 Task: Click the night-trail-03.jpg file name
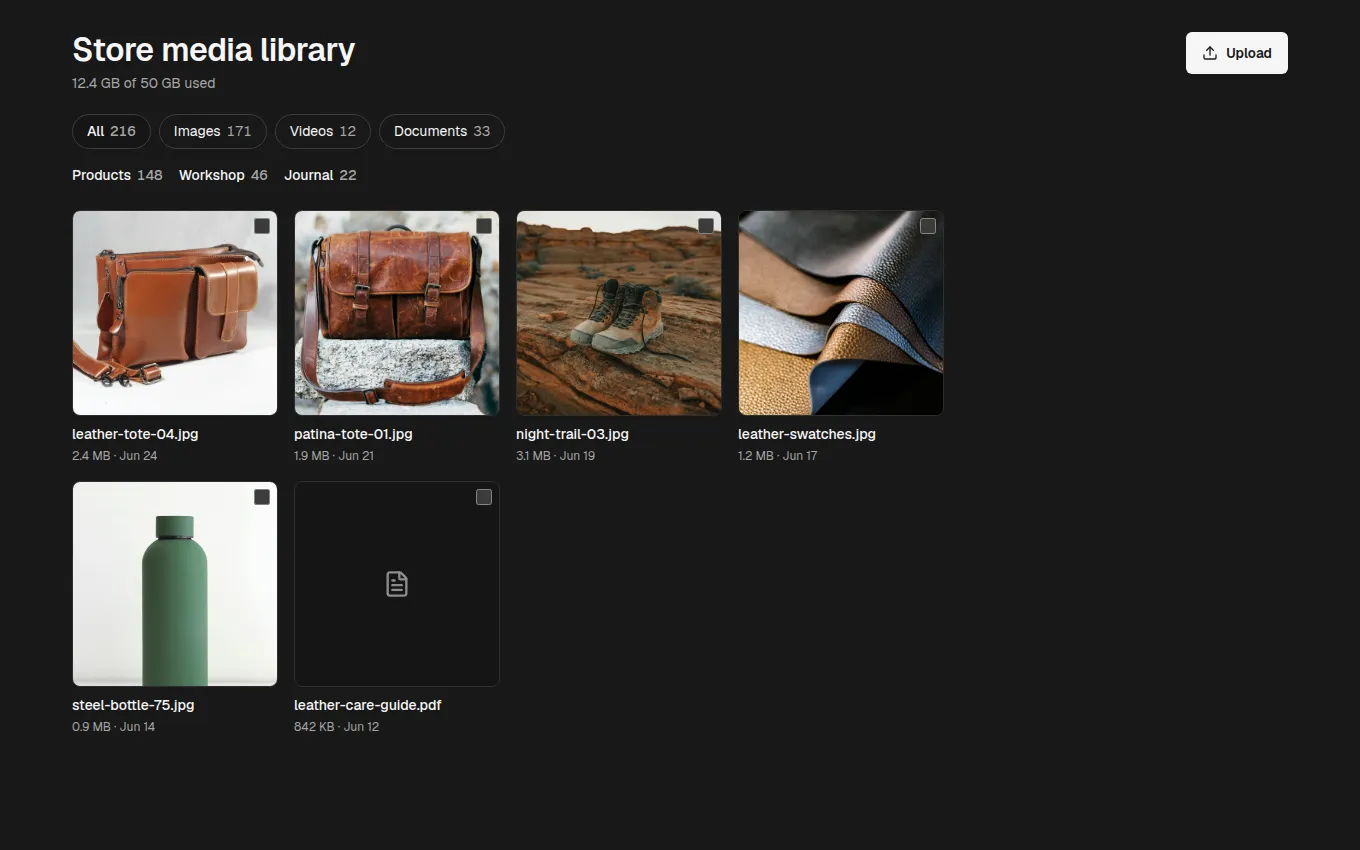[572, 434]
